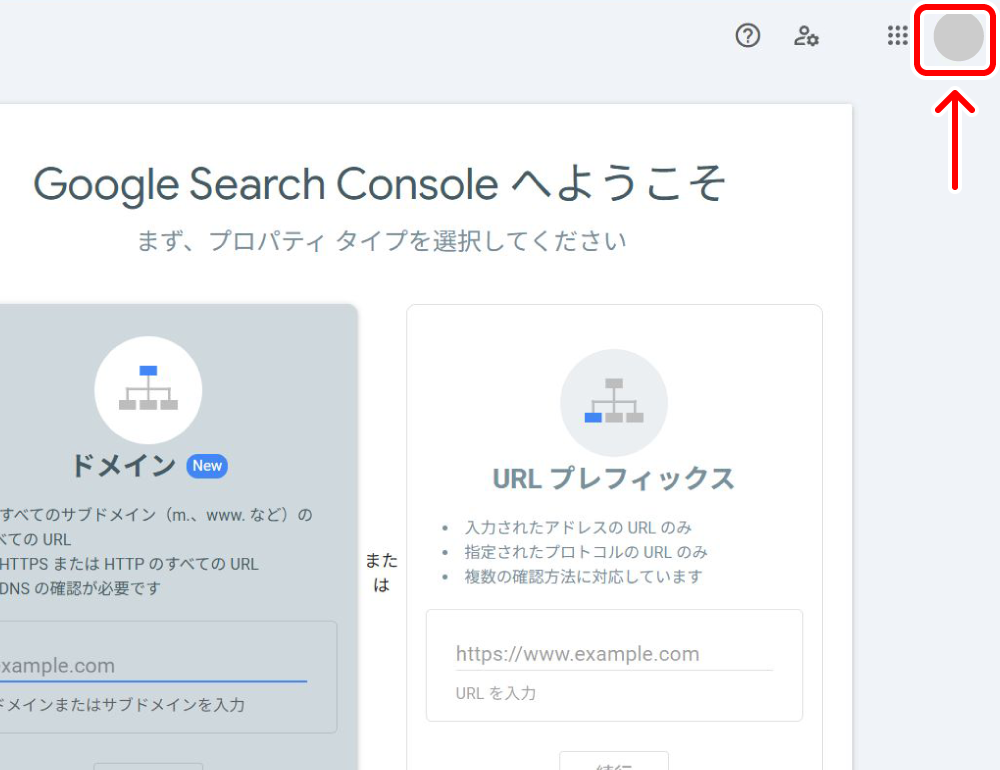Image resolution: width=1000 pixels, height=770 pixels.
Task: Open the Google apps grid launcher
Action: point(898,37)
